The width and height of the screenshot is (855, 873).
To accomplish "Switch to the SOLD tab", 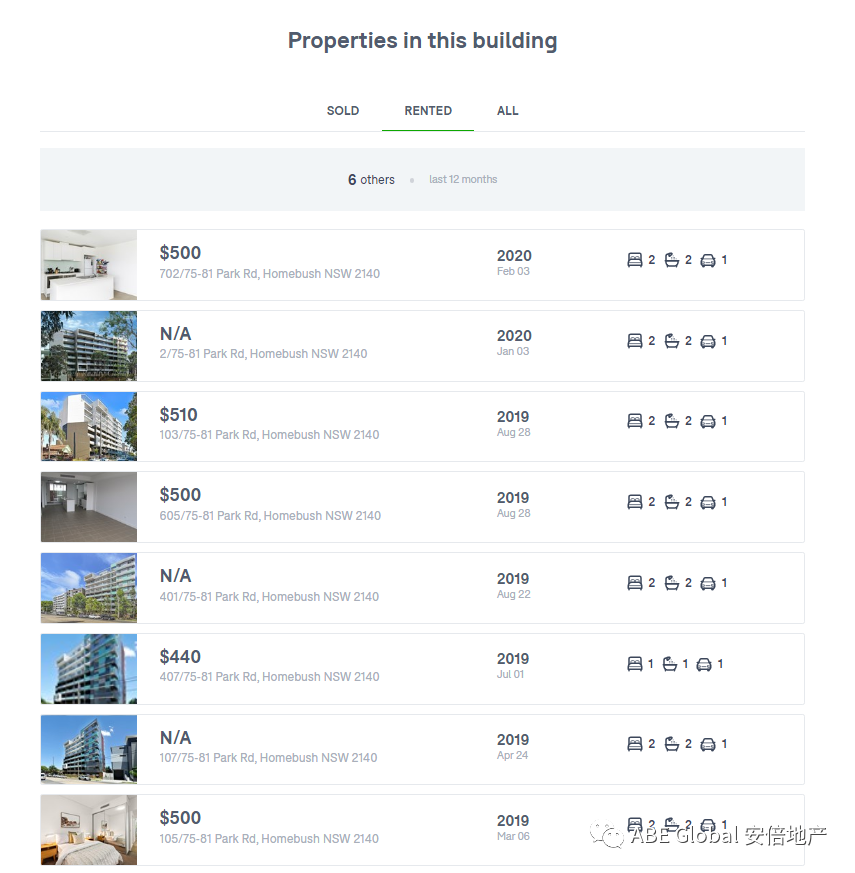I will coord(343,111).
